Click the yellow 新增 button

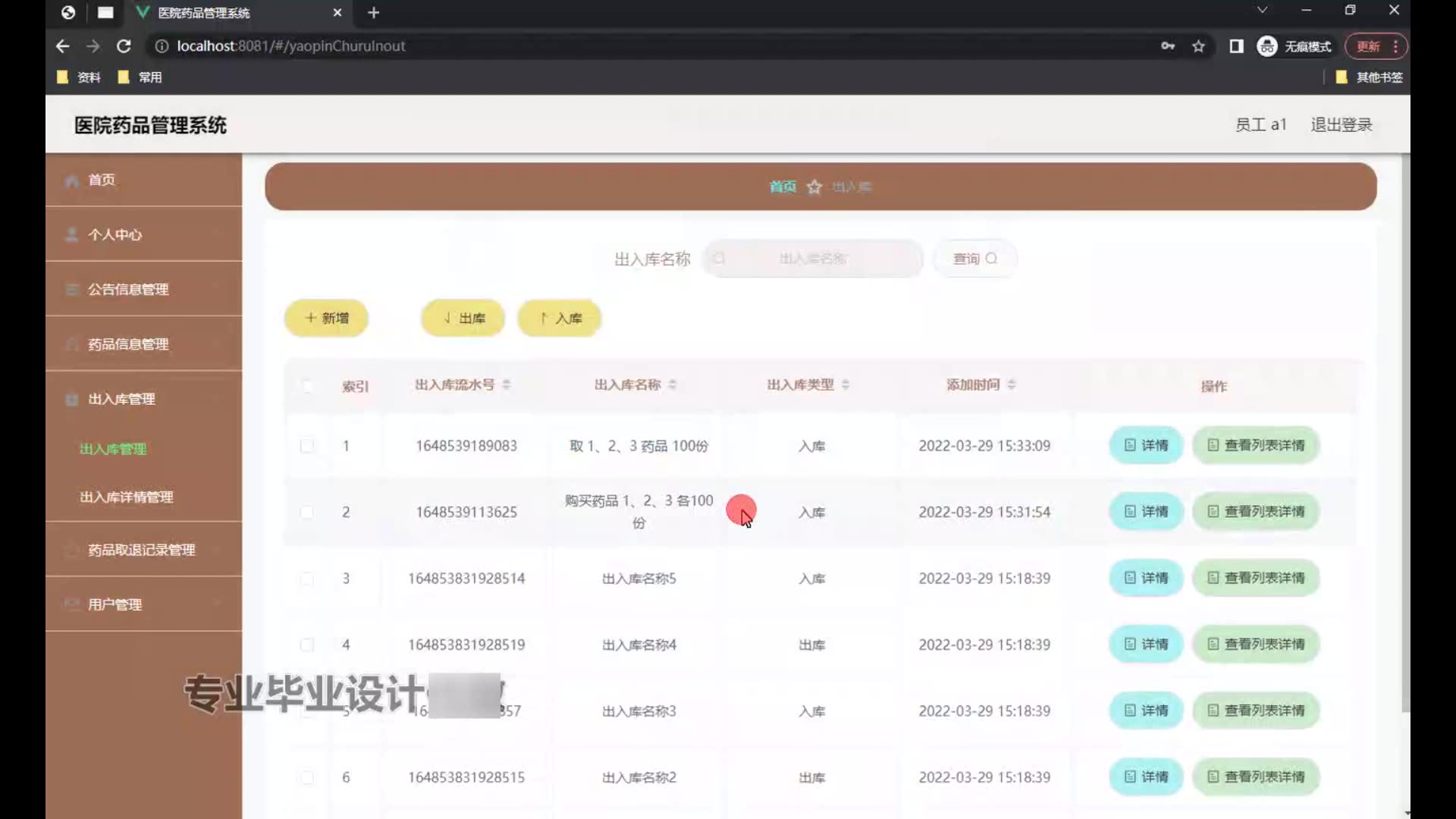[x=327, y=318]
